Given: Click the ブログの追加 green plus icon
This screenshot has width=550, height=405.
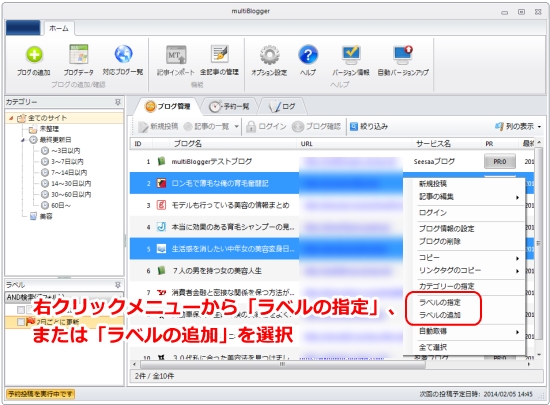Looking at the screenshot, I should [x=34, y=54].
